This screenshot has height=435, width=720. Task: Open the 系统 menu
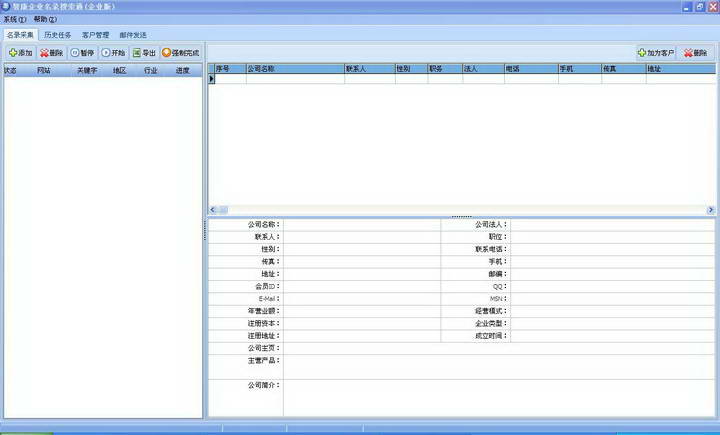(x=15, y=19)
